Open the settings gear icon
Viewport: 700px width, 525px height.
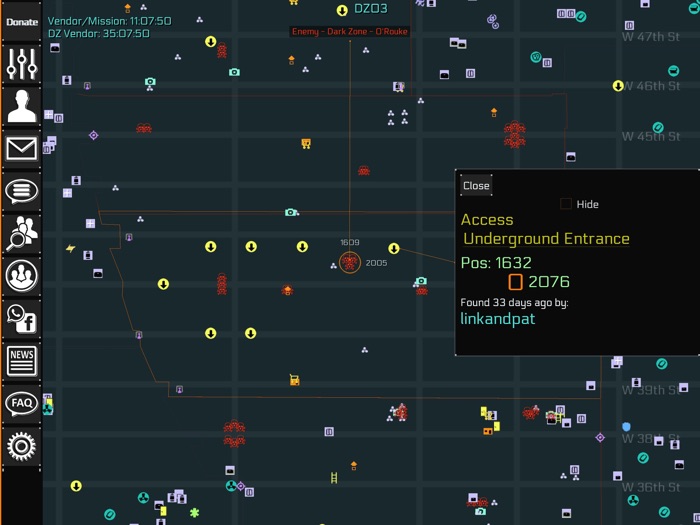pyautogui.click(x=21, y=446)
